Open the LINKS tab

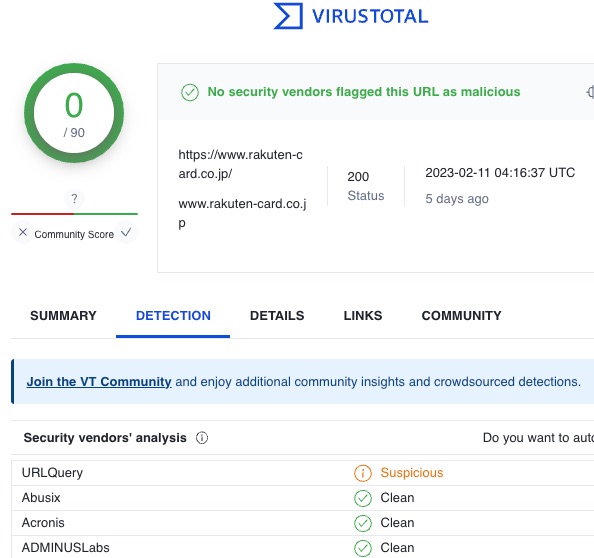tap(363, 316)
